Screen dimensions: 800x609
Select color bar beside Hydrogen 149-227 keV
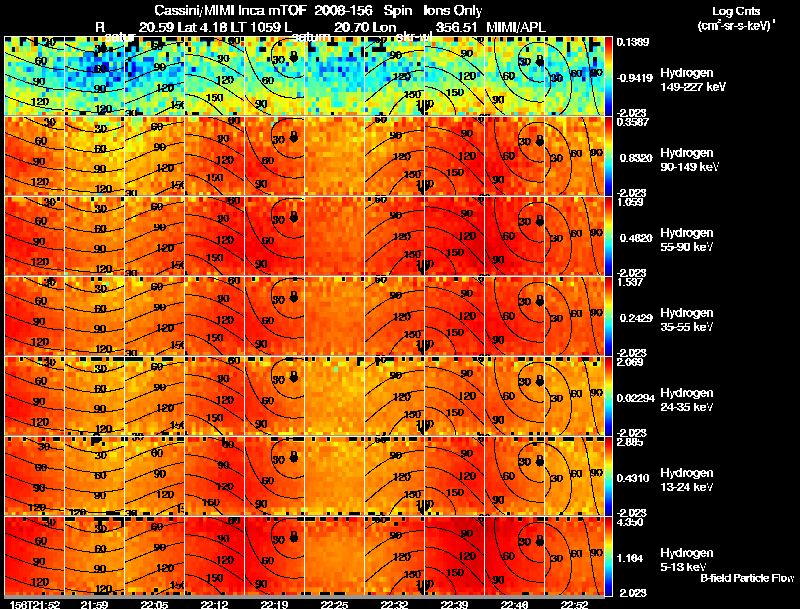point(609,76)
